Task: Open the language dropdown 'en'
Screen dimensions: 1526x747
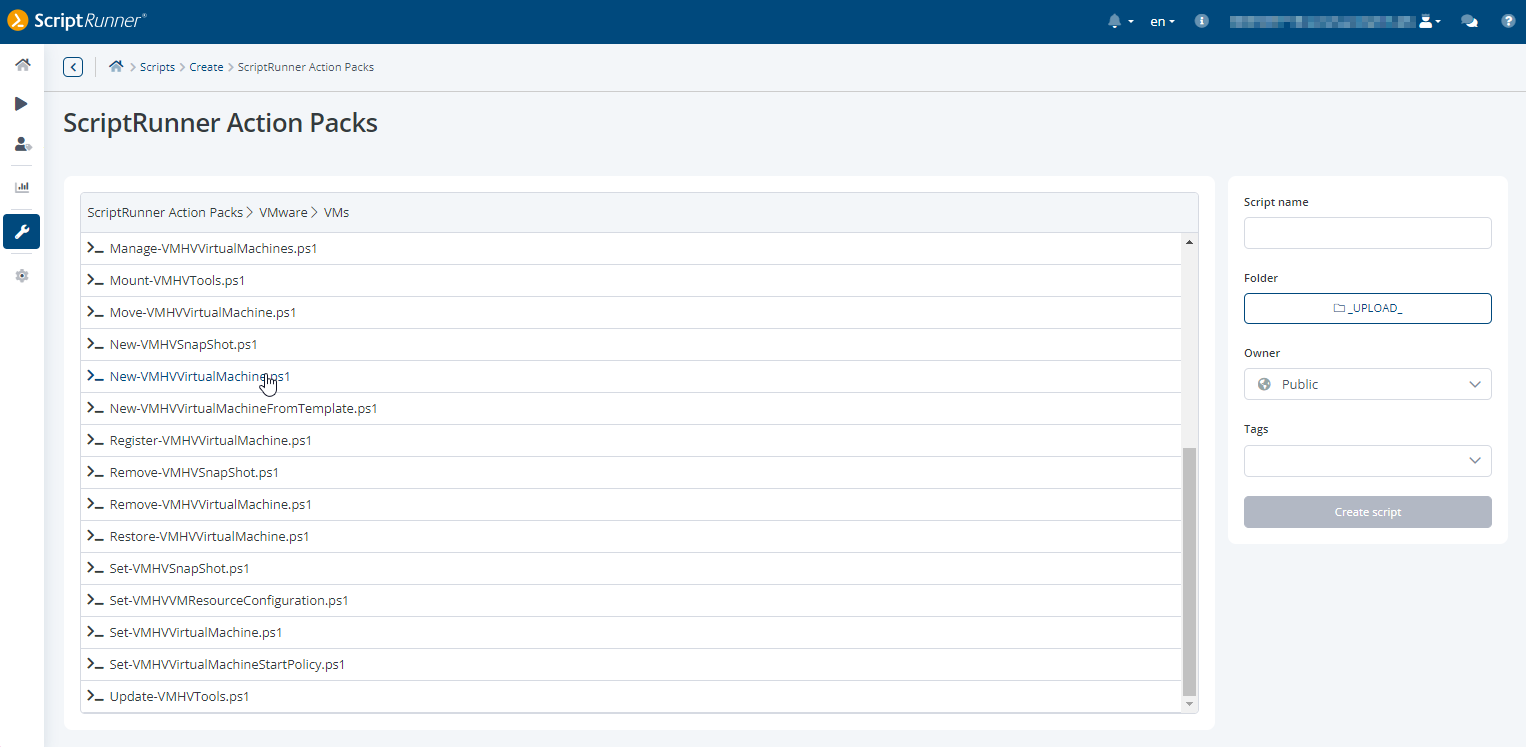Action: (1162, 21)
